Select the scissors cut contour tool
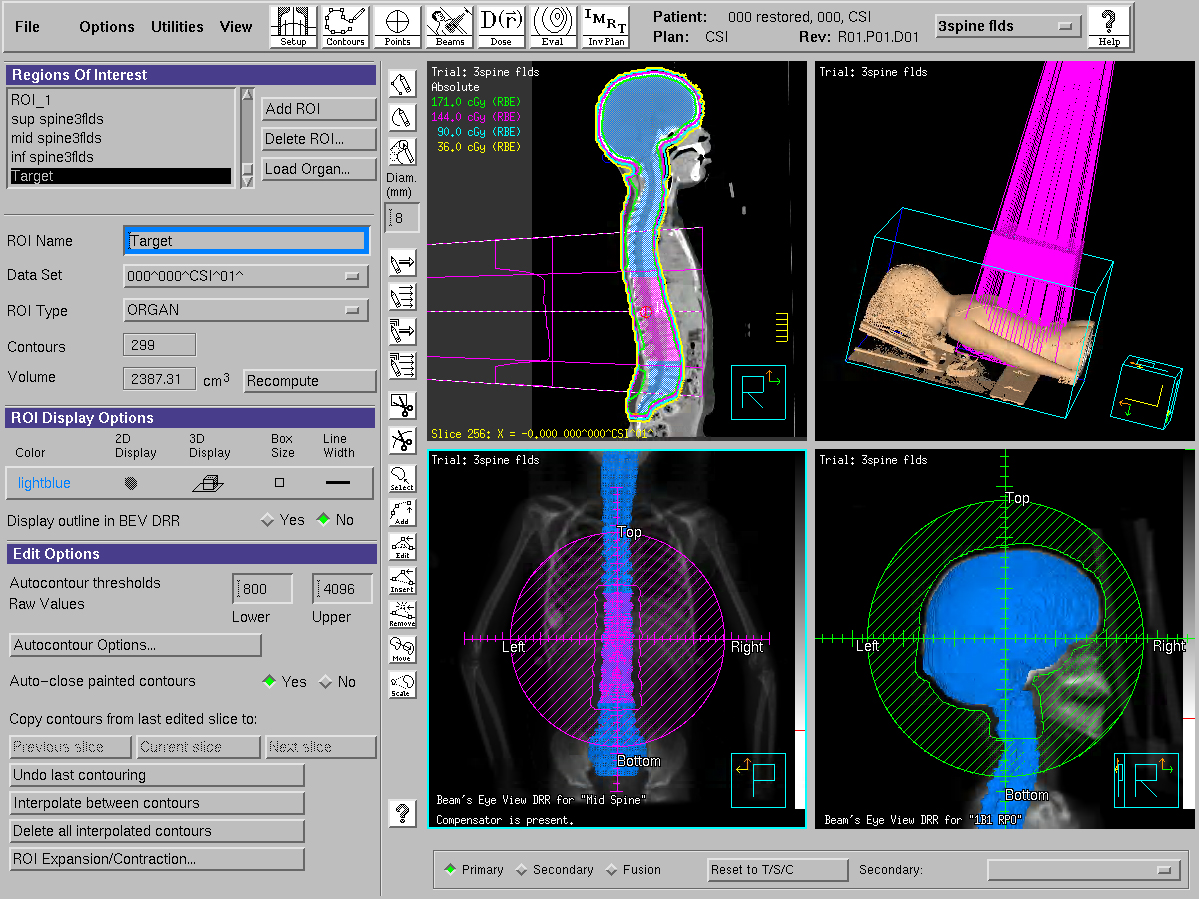This screenshot has height=899, width=1199. click(402, 405)
